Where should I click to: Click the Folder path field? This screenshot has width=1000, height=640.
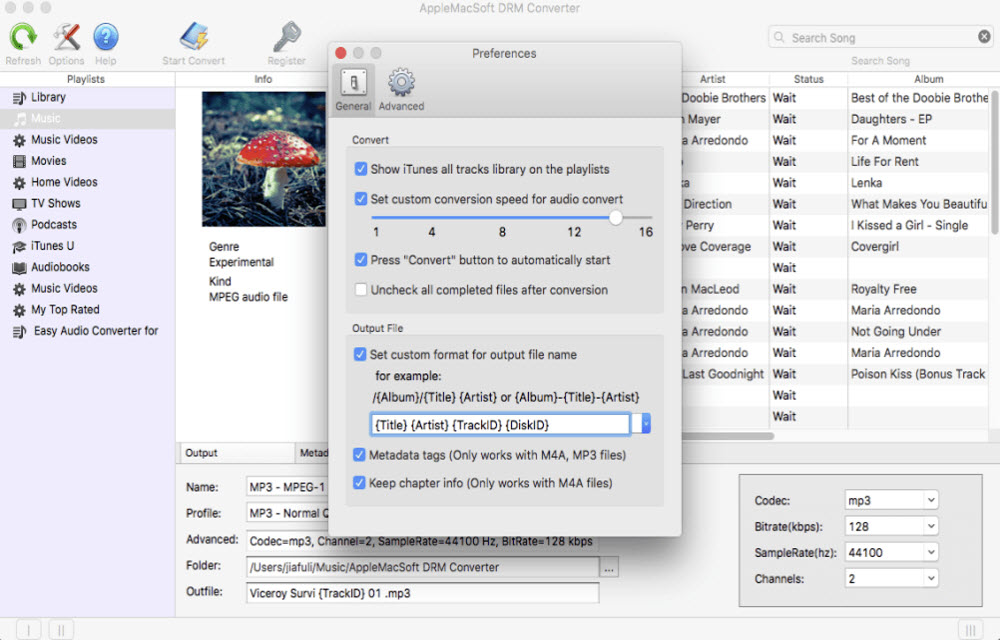(422, 567)
